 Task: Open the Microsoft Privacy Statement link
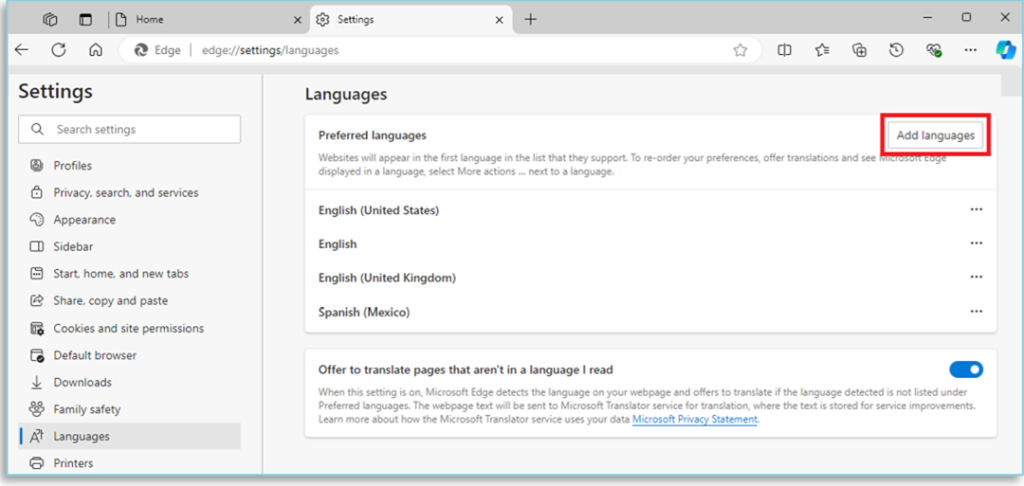point(695,420)
